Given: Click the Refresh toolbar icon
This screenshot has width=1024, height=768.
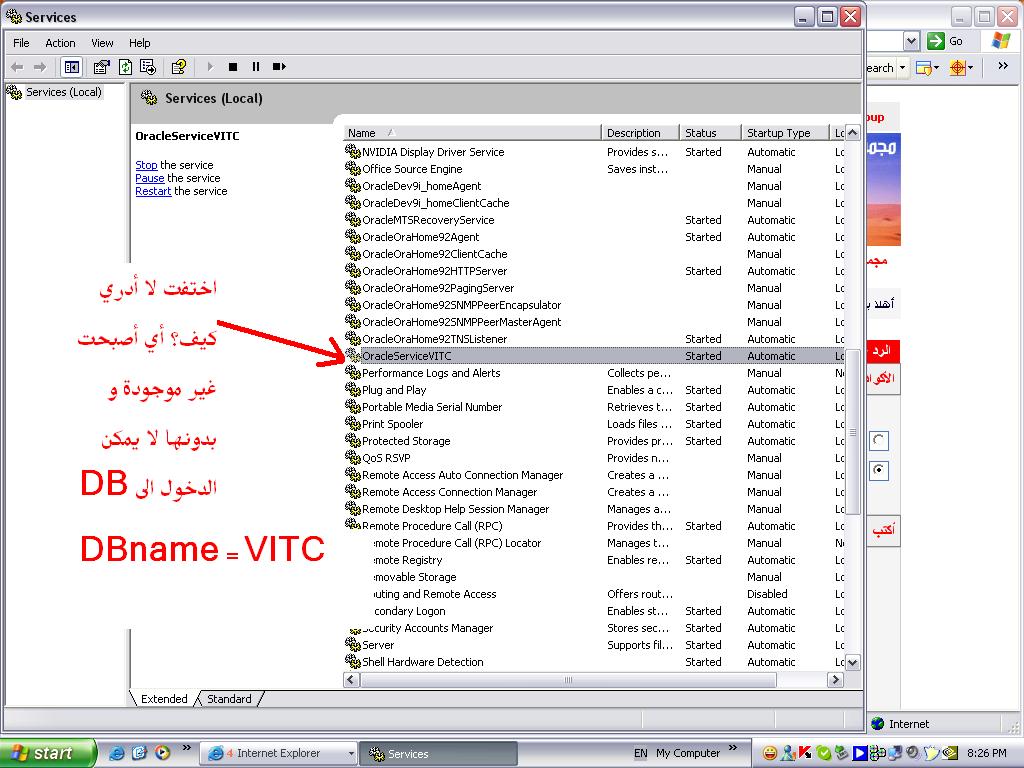Looking at the screenshot, I should [125, 67].
